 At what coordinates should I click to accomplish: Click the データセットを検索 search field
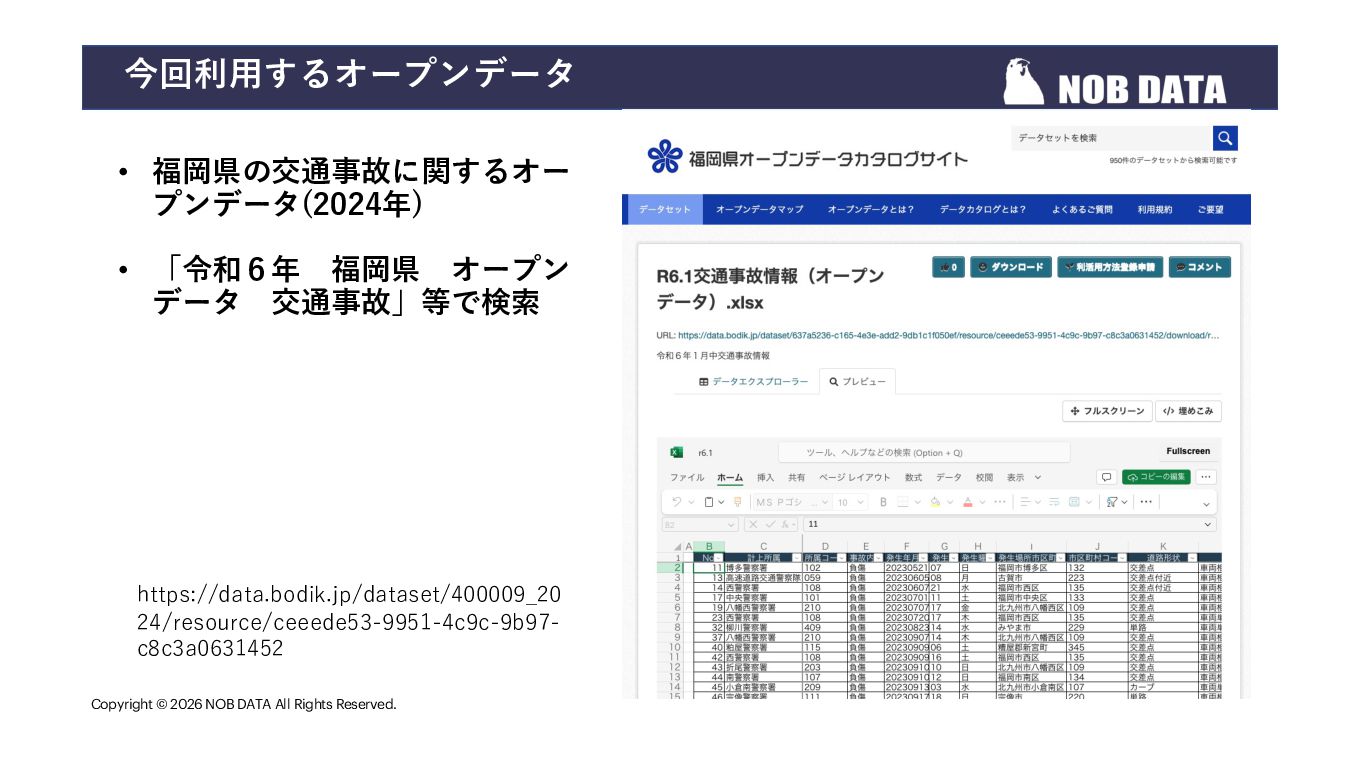tap(1111, 138)
